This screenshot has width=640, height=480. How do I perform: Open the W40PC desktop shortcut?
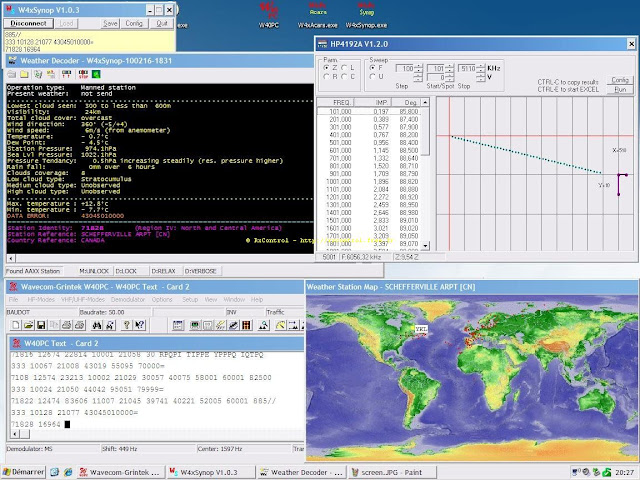pyautogui.click(x=269, y=15)
